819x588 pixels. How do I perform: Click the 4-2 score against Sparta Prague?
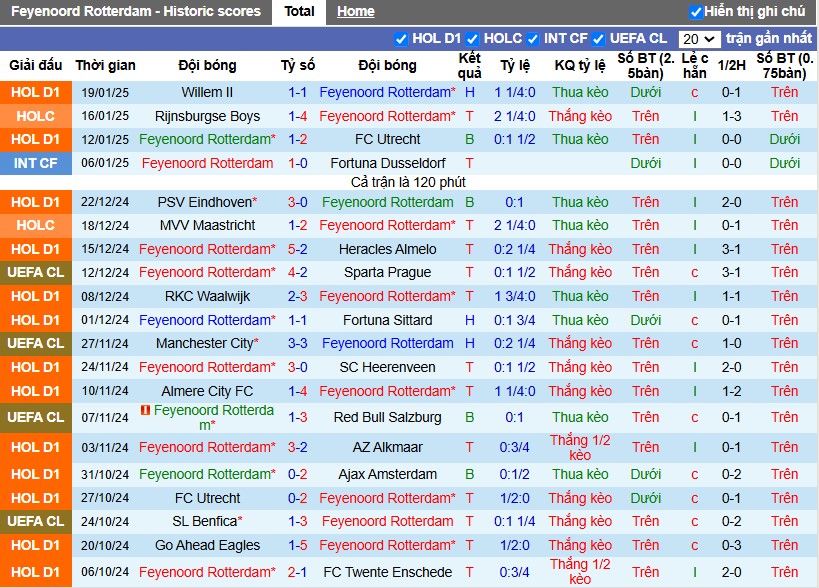point(298,273)
